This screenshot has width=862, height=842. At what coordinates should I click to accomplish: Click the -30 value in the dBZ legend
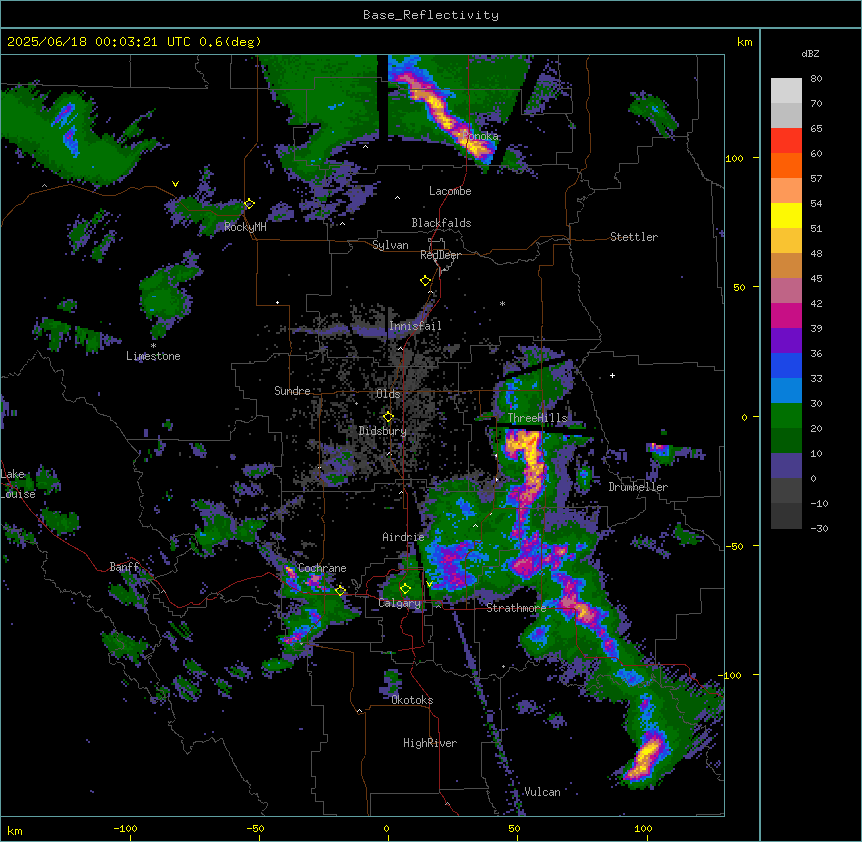click(x=819, y=529)
